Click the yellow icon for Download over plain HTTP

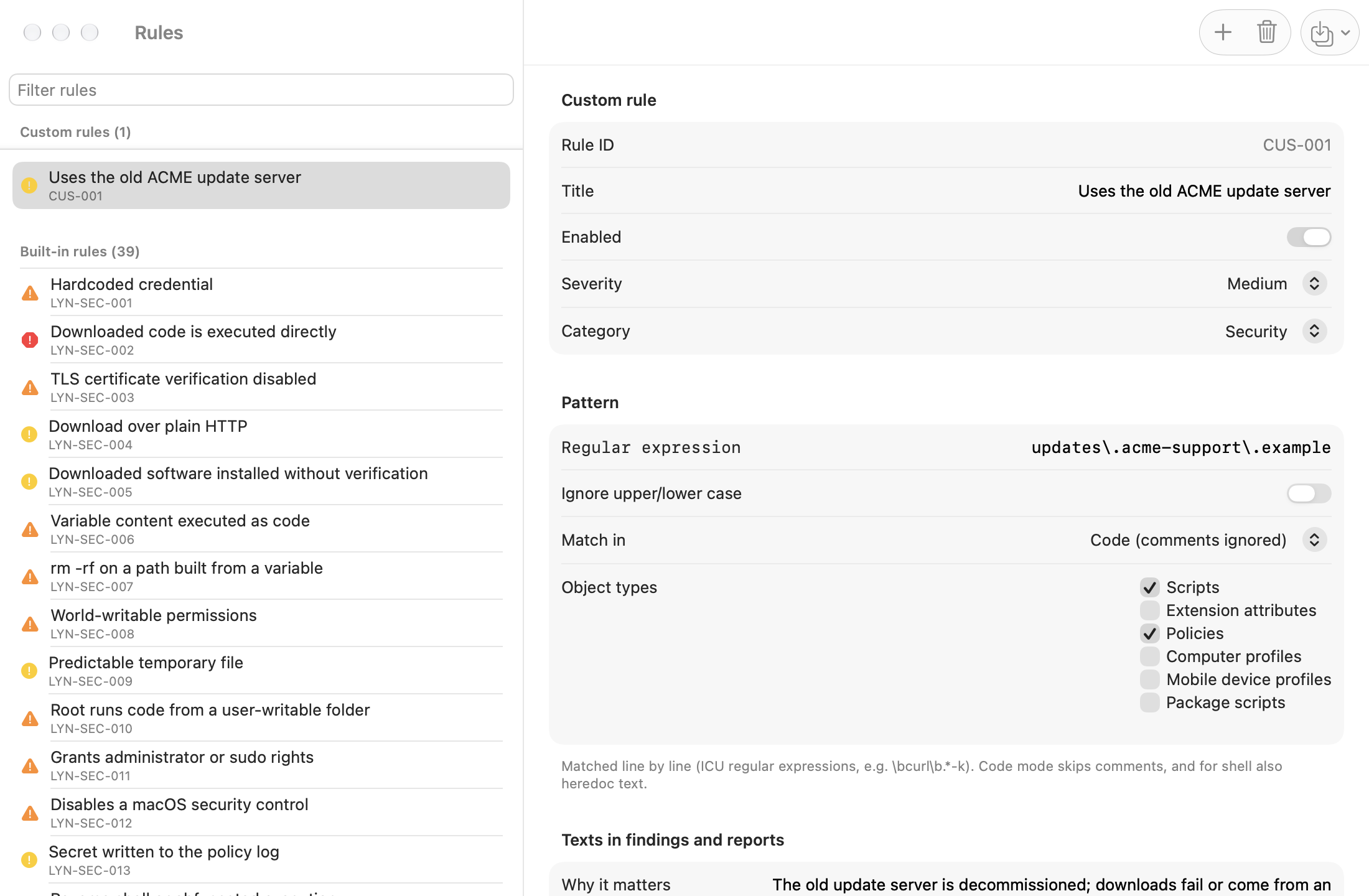pyautogui.click(x=29, y=434)
